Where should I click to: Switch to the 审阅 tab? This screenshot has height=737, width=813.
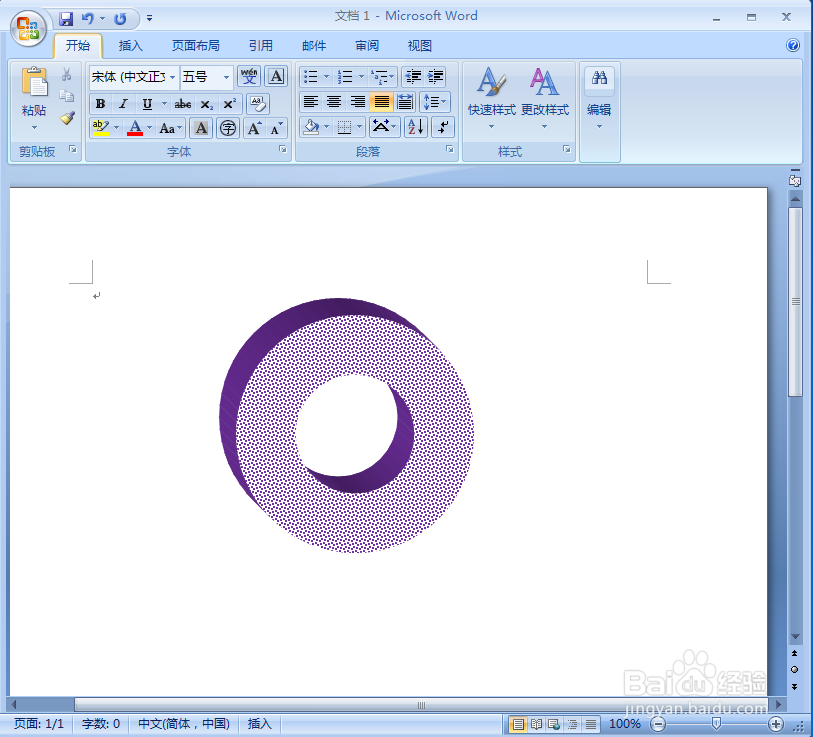click(x=367, y=46)
